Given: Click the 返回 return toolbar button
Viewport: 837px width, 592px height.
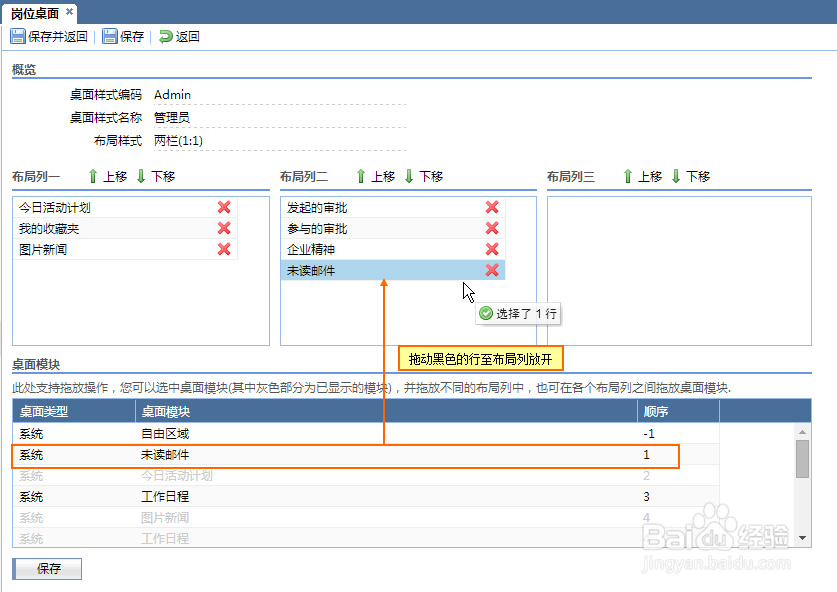Looking at the screenshot, I should pos(179,36).
